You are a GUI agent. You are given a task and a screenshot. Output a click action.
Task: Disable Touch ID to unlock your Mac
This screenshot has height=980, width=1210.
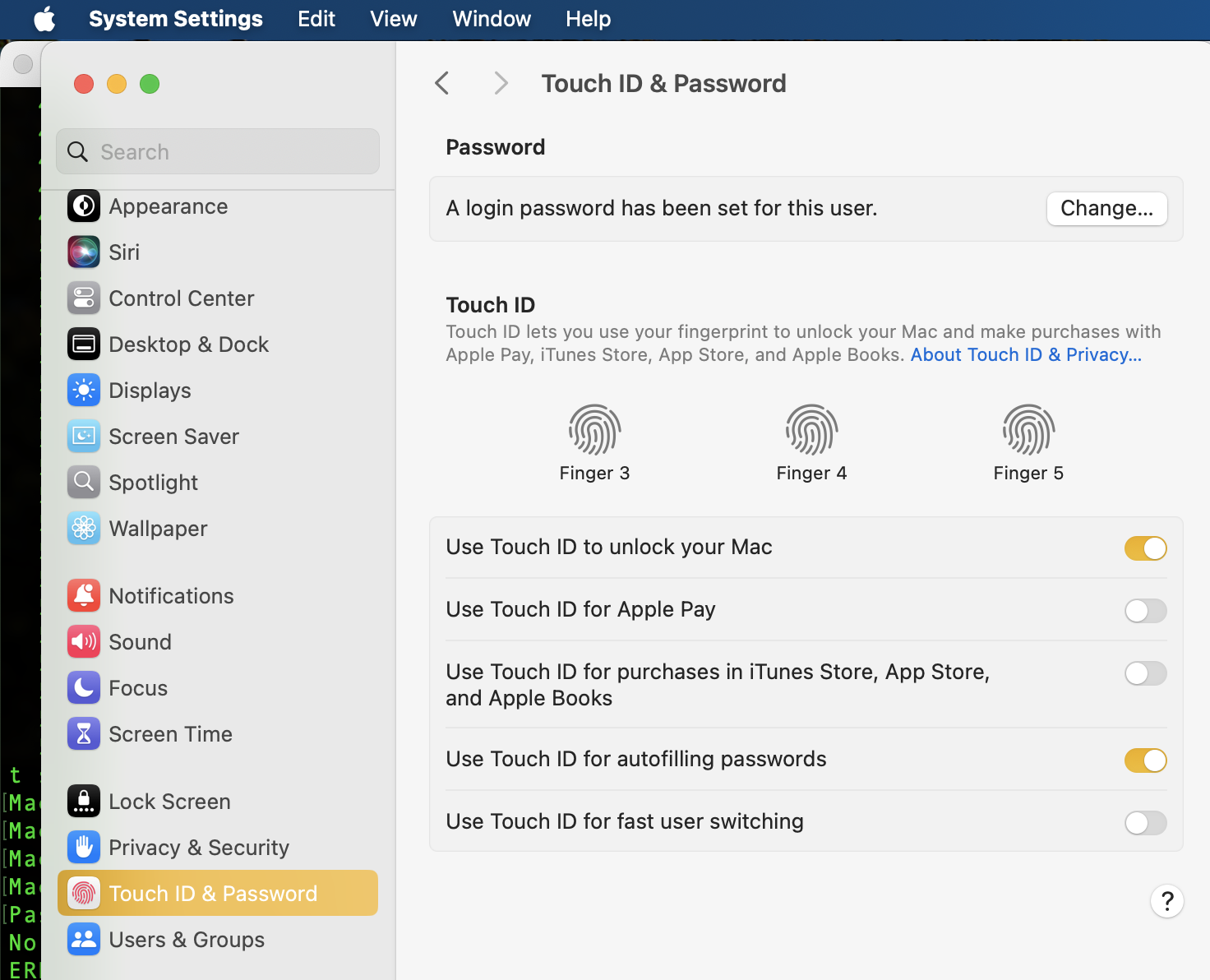click(x=1146, y=548)
